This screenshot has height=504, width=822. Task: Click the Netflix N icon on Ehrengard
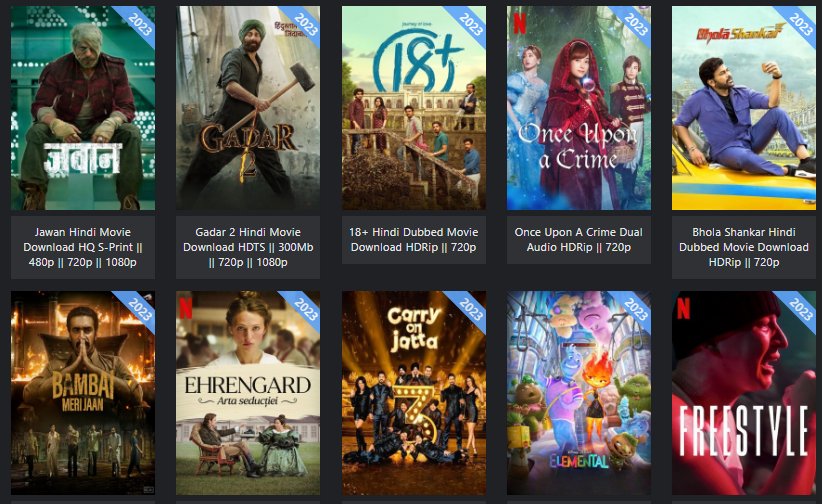186,308
